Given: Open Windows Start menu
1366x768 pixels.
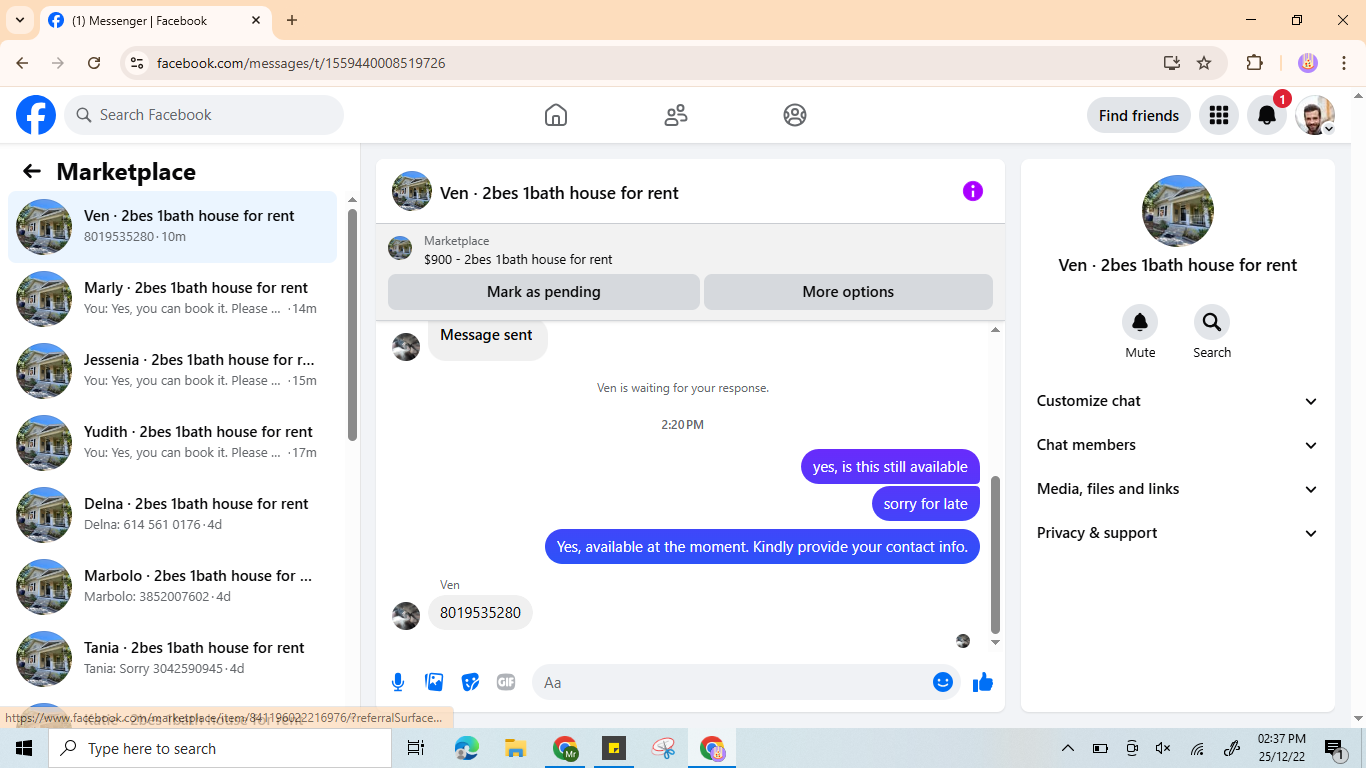Looking at the screenshot, I should [24, 748].
